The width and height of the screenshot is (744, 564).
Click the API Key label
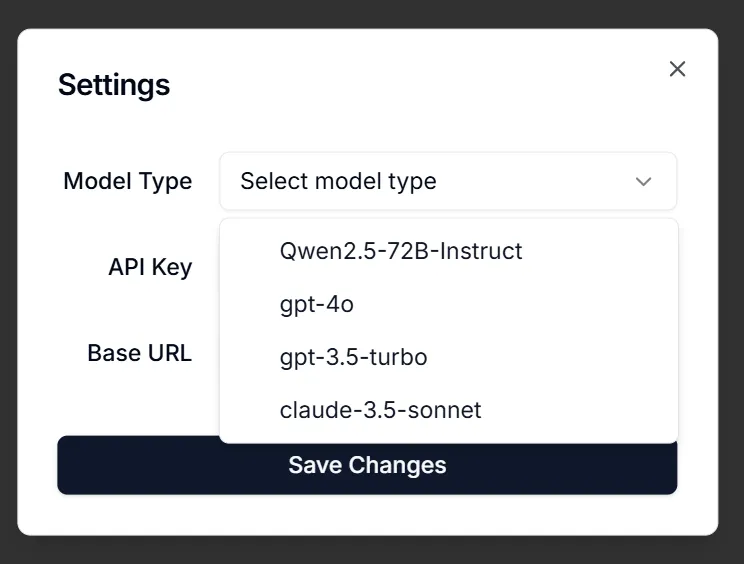150,267
